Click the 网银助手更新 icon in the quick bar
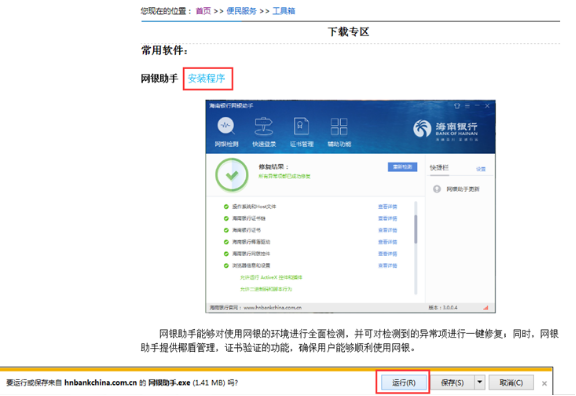The height and width of the screenshot is (396, 576). click(437, 189)
